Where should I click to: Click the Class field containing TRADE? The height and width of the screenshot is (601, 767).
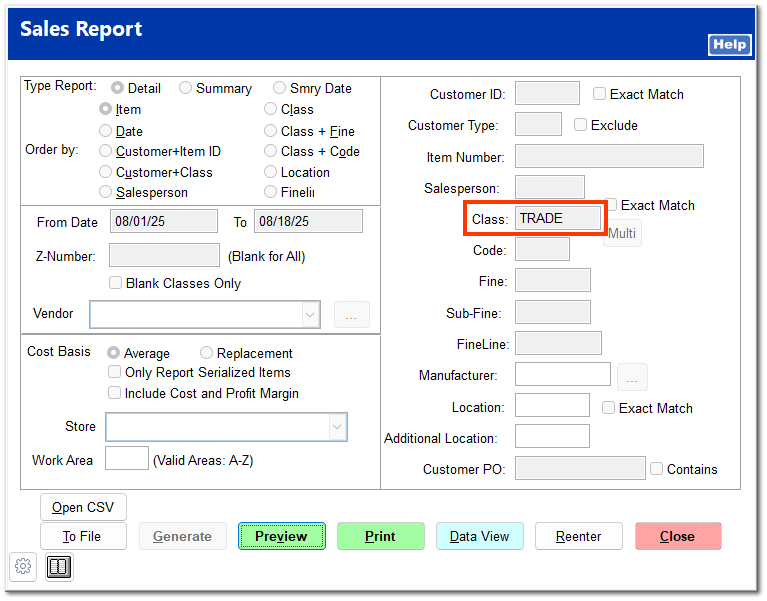pos(558,218)
